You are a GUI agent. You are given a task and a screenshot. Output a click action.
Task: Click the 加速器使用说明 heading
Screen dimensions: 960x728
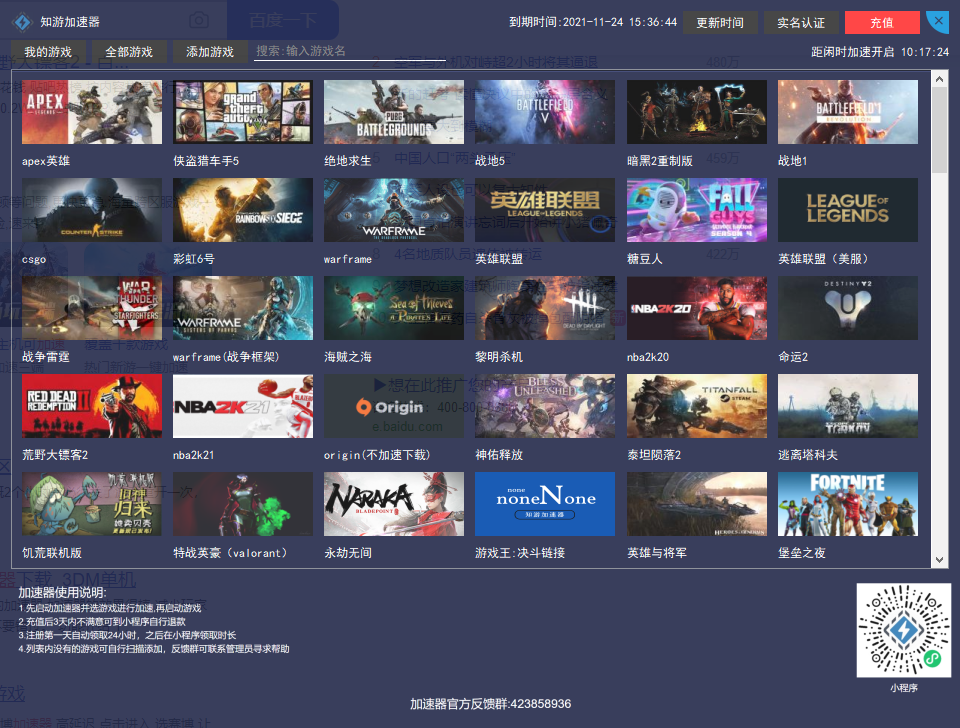62,592
